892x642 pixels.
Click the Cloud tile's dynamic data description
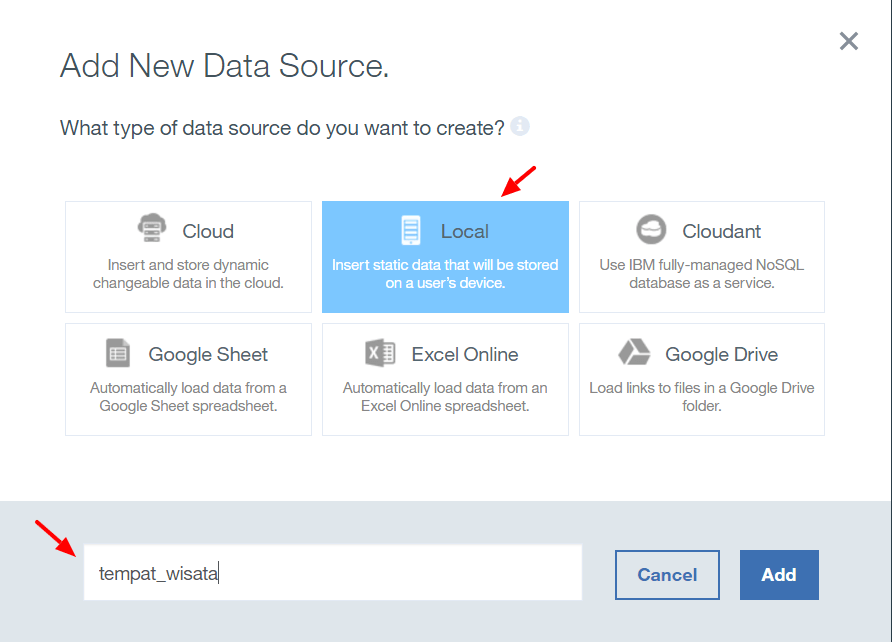(188, 274)
